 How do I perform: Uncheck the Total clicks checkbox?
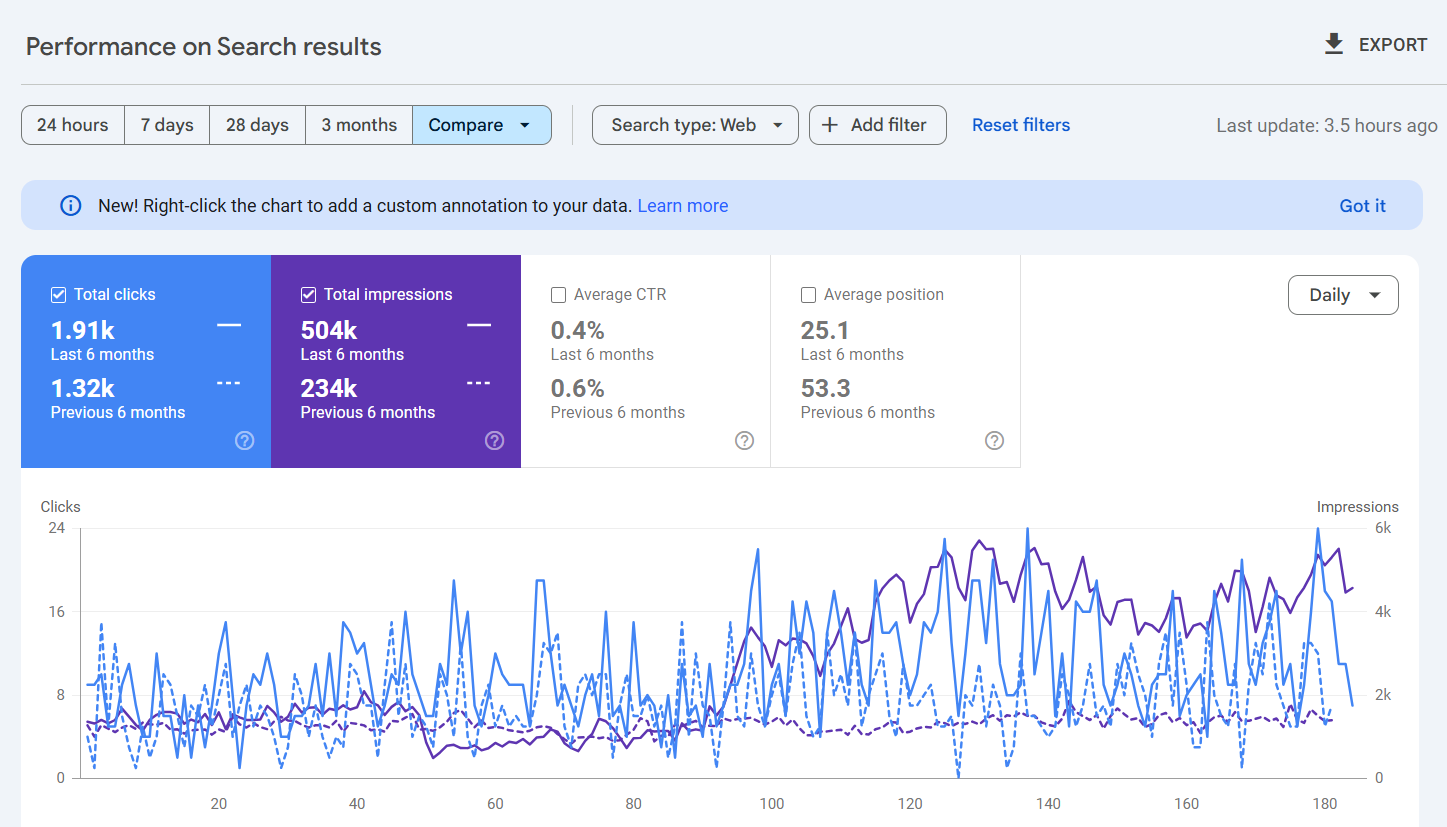(x=57, y=294)
